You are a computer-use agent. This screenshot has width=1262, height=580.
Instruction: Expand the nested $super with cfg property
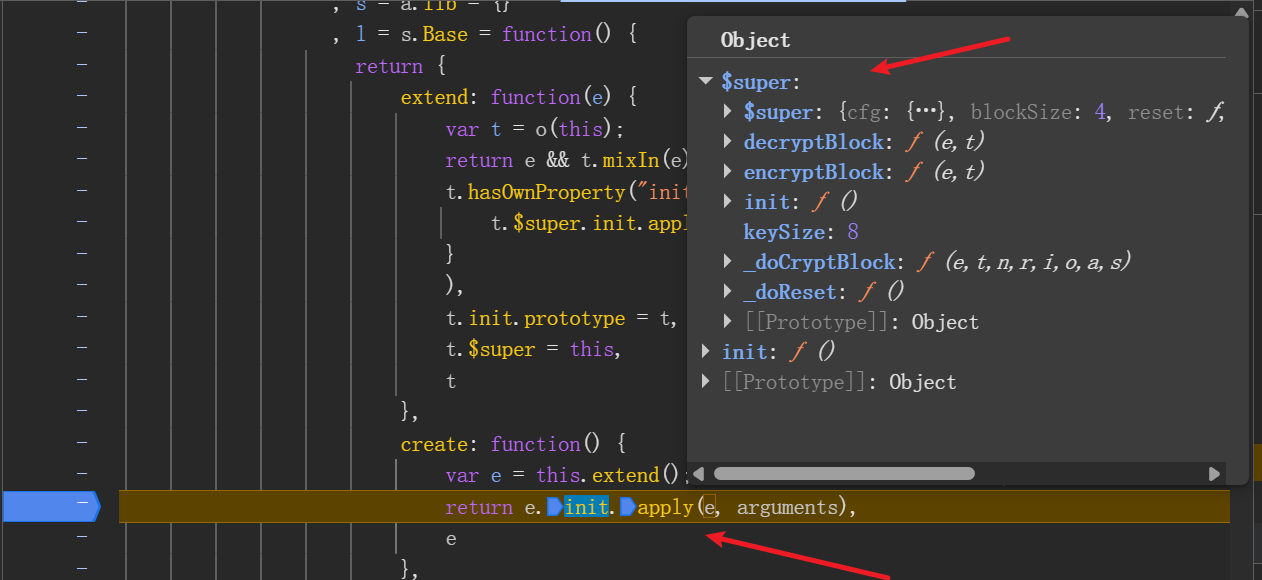point(729,112)
